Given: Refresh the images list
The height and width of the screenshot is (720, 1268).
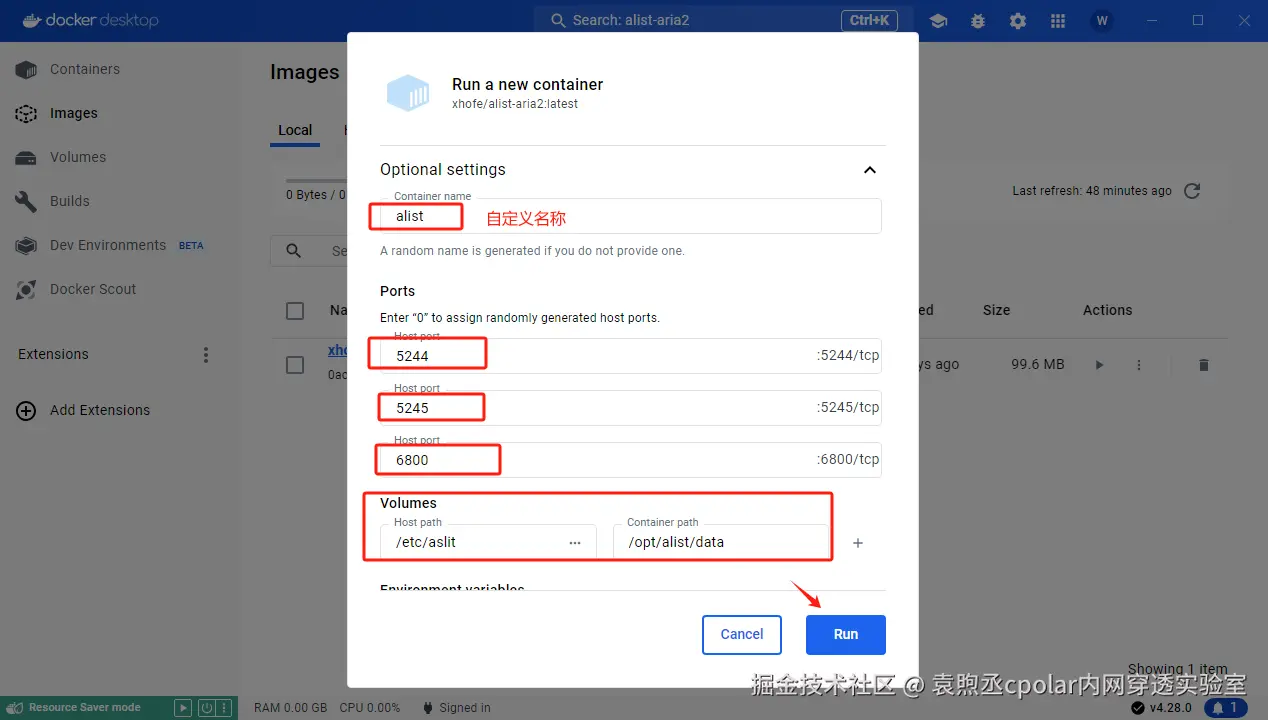Looking at the screenshot, I should [1192, 191].
